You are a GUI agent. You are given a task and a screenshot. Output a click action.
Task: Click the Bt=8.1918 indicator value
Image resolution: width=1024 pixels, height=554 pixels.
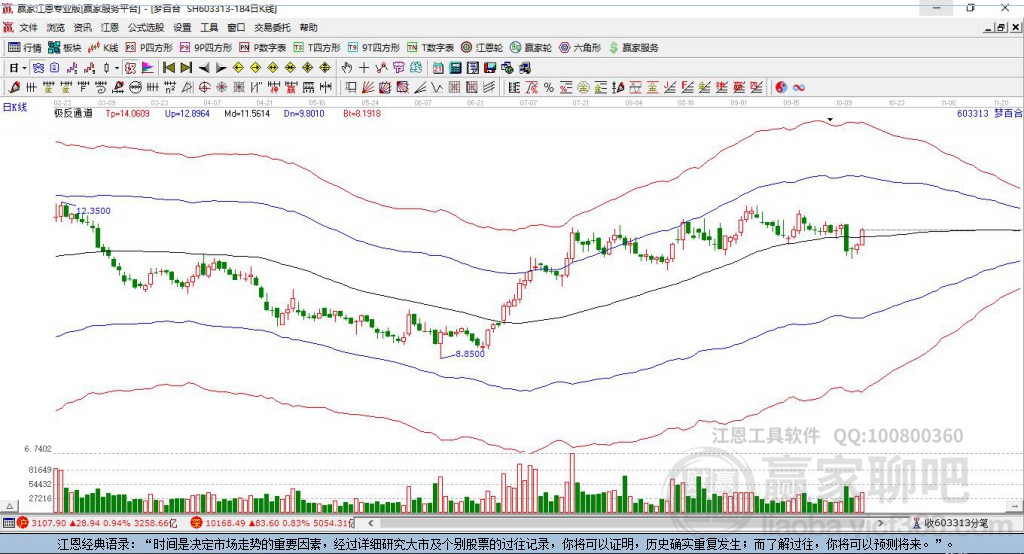[x=362, y=113]
